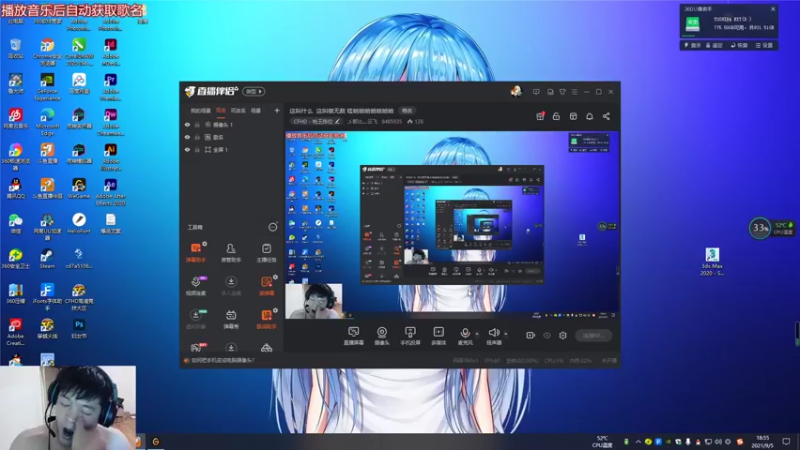Click the filter funnel icon in title bar

[x=562, y=92]
